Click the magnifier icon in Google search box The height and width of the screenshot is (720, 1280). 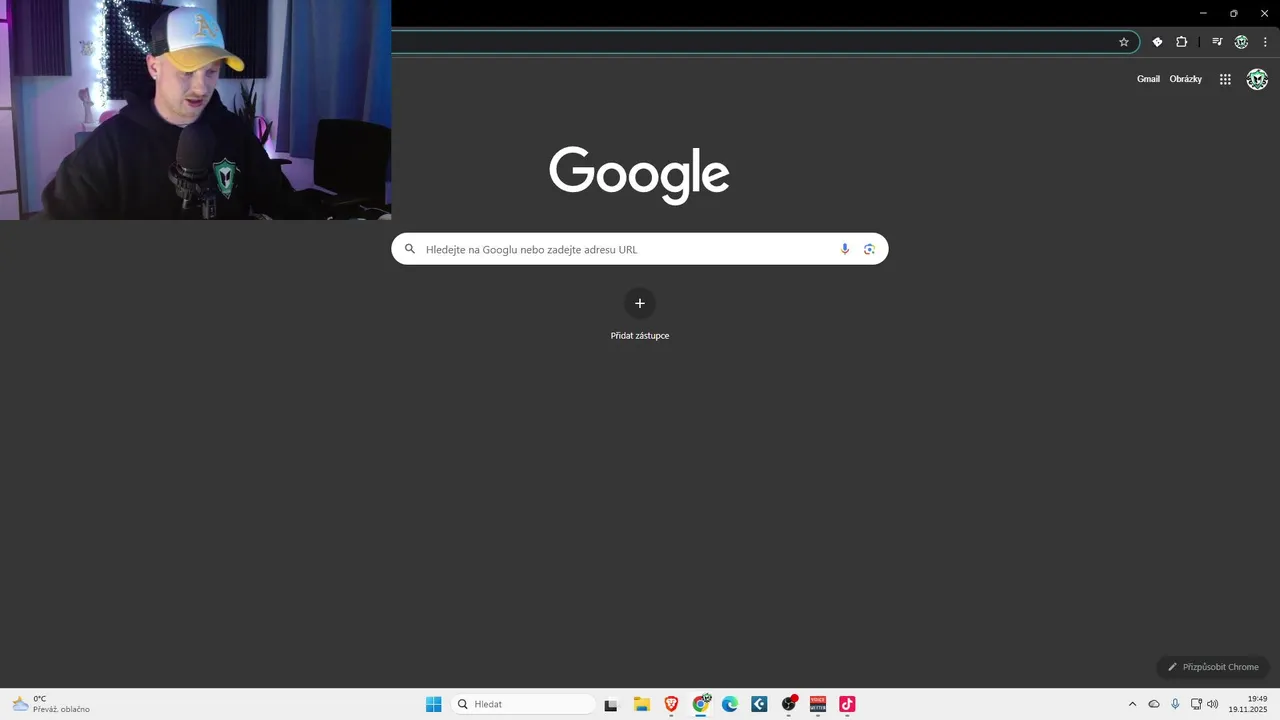click(x=409, y=249)
